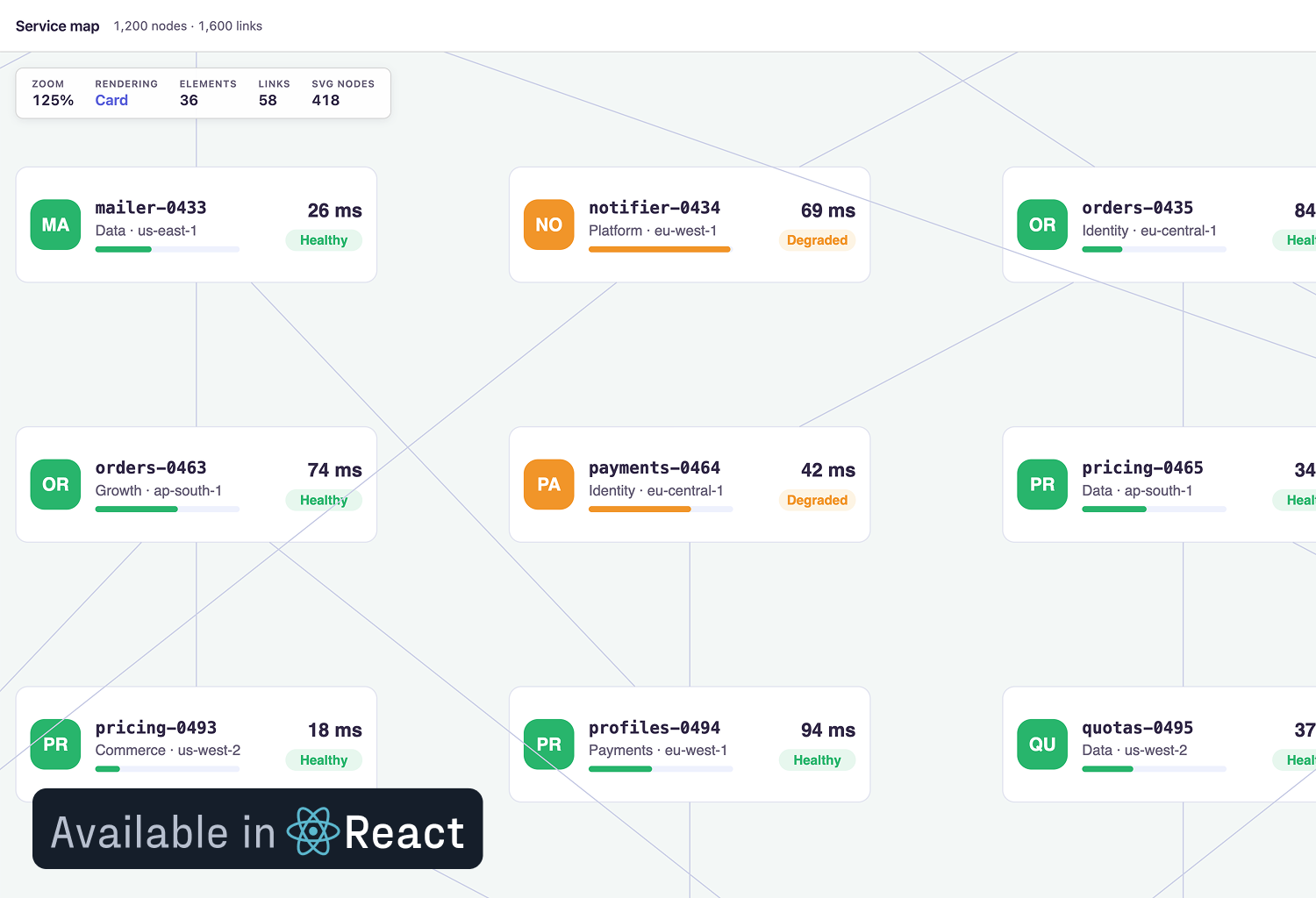Click the 74 ms latency on orders-0463
This screenshot has height=898, width=1316.
pyautogui.click(x=335, y=470)
